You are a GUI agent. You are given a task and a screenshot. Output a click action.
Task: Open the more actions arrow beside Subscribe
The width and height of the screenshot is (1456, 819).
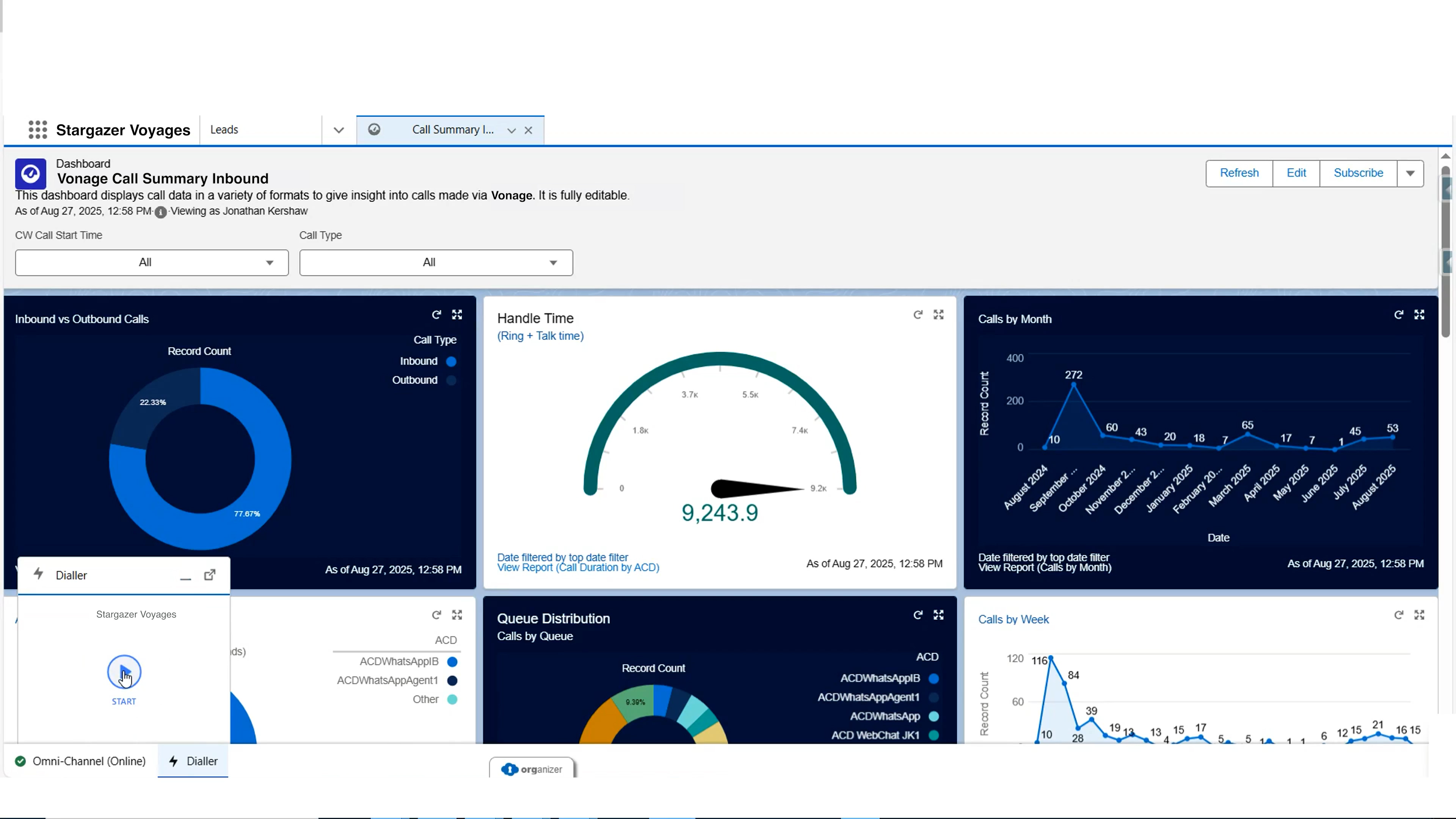tap(1410, 174)
